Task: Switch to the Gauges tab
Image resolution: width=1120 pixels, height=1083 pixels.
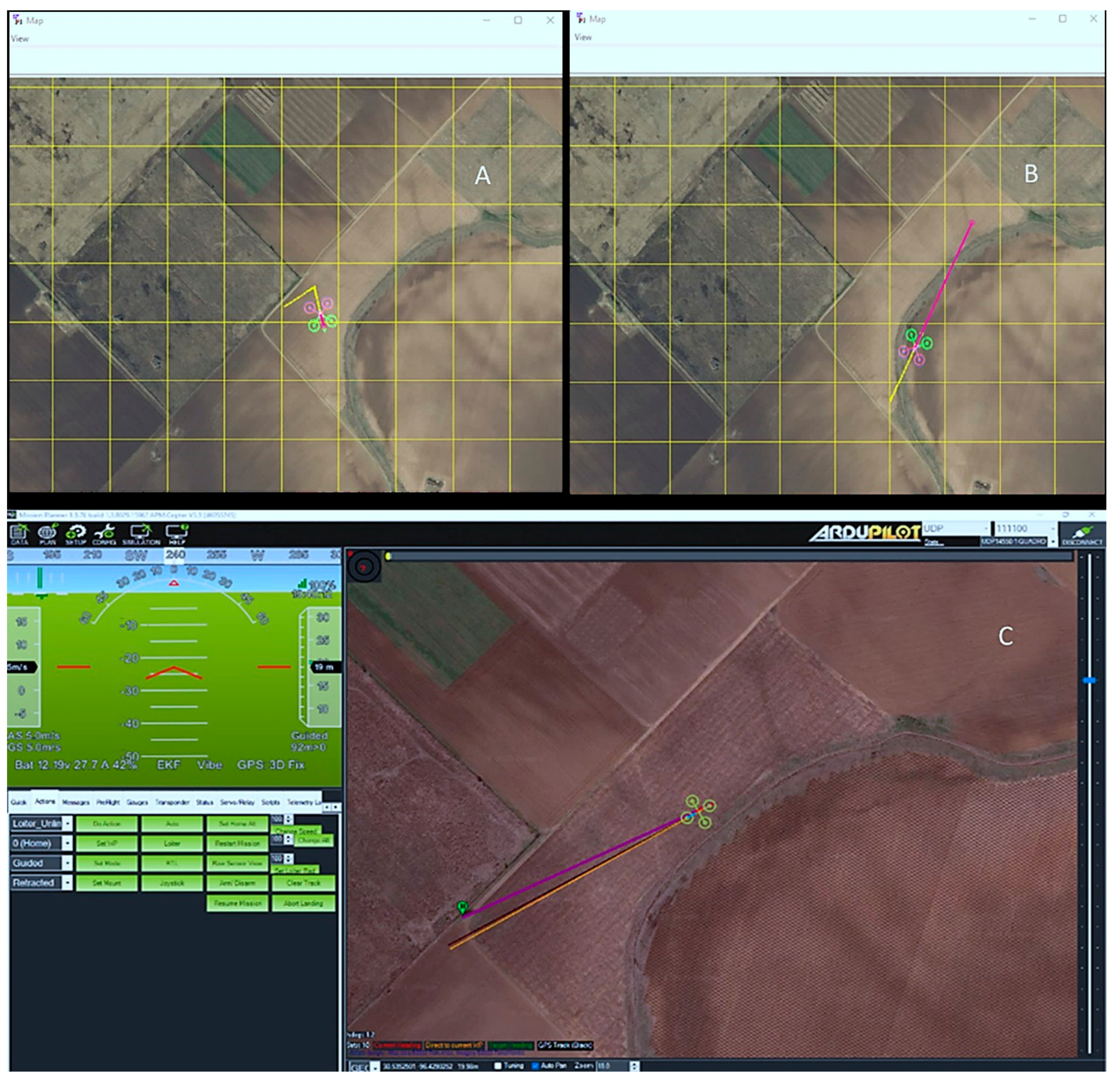Action: point(137,802)
